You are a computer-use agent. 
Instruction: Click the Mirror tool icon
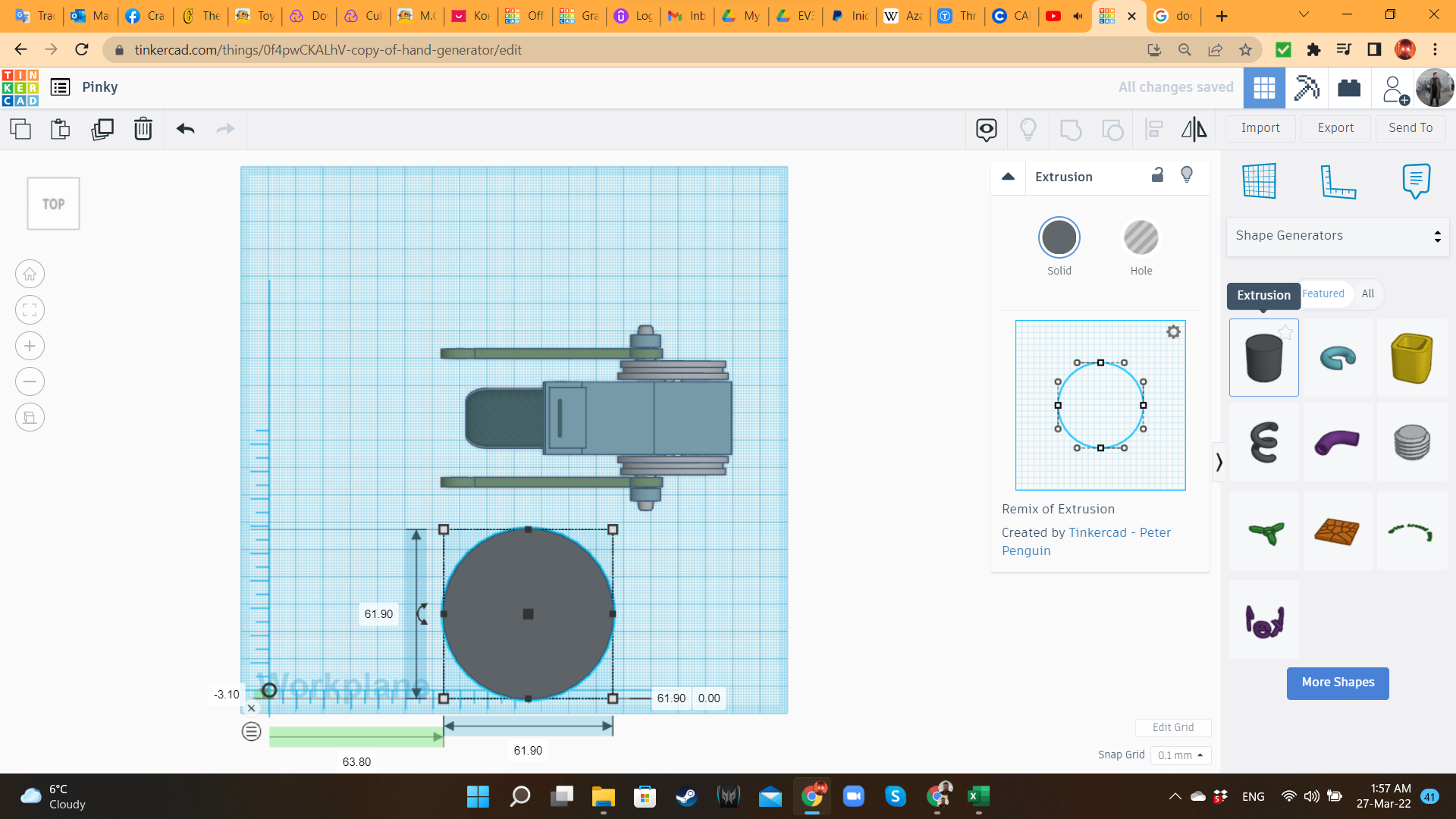coord(1194,129)
